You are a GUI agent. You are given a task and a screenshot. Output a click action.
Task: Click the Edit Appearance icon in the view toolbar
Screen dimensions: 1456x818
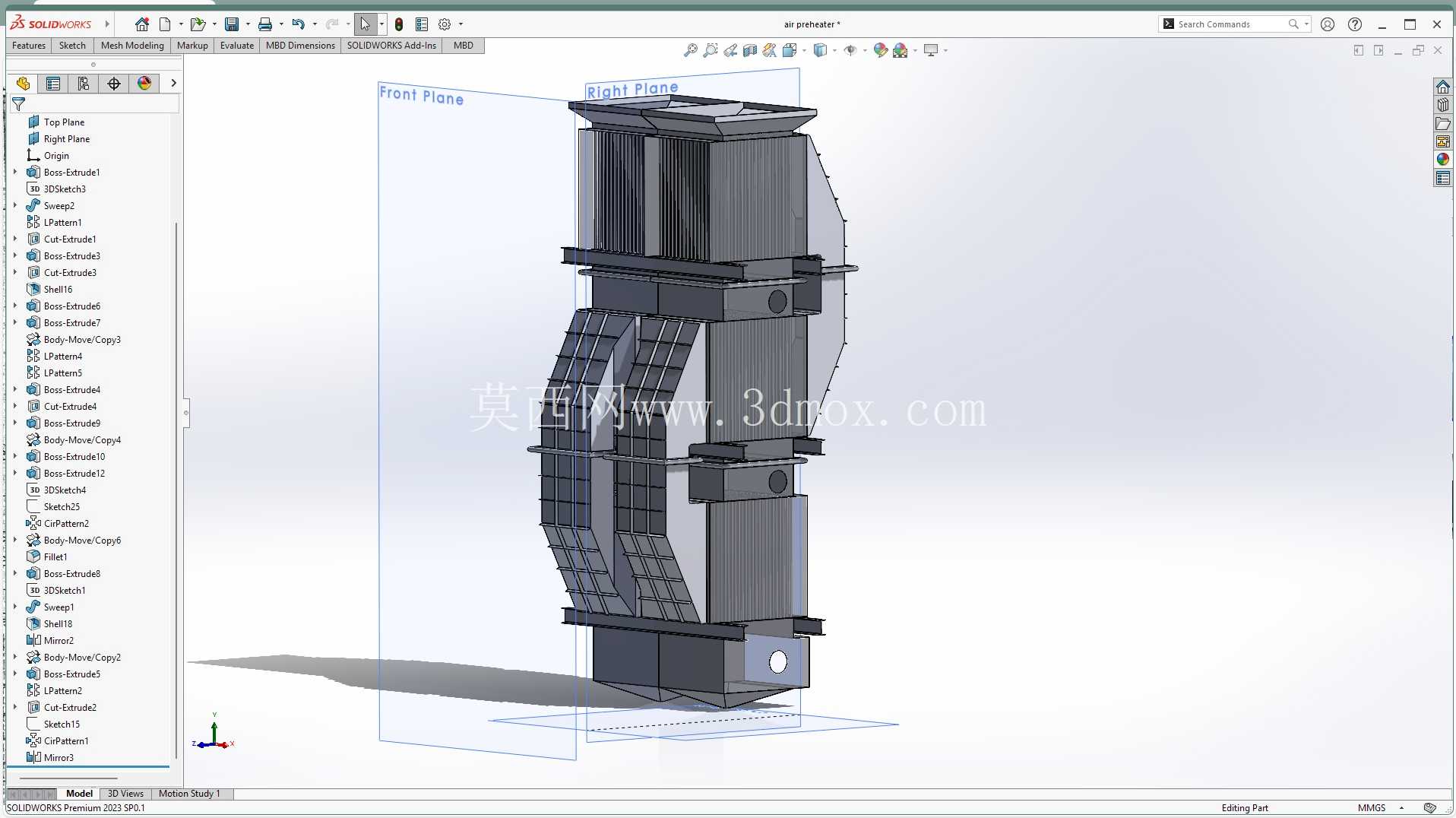[x=881, y=50]
